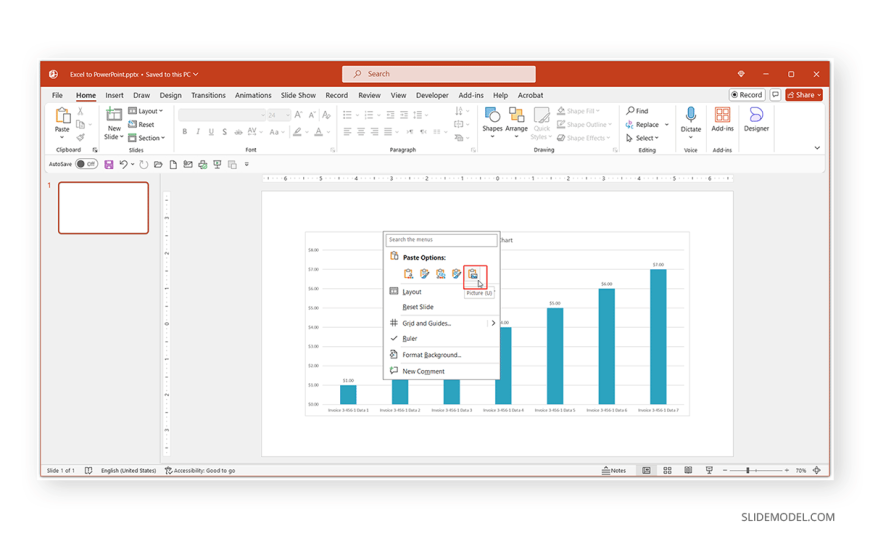This screenshot has height=539, width=870.
Task: Toggle Notes pane in status bar
Action: click(614, 470)
